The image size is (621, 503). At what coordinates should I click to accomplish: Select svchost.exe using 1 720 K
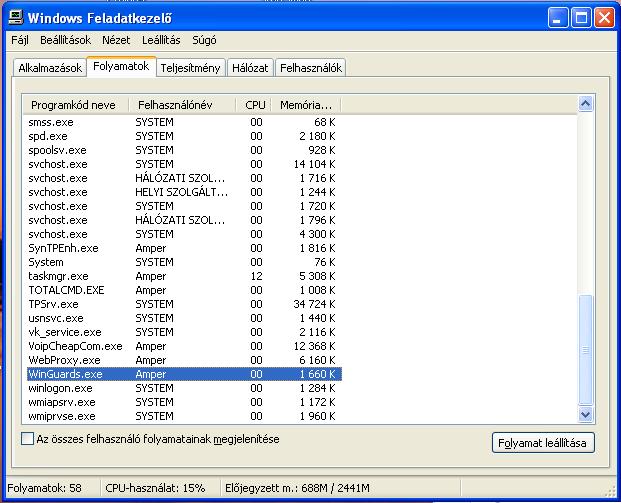(x=184, y=206)
